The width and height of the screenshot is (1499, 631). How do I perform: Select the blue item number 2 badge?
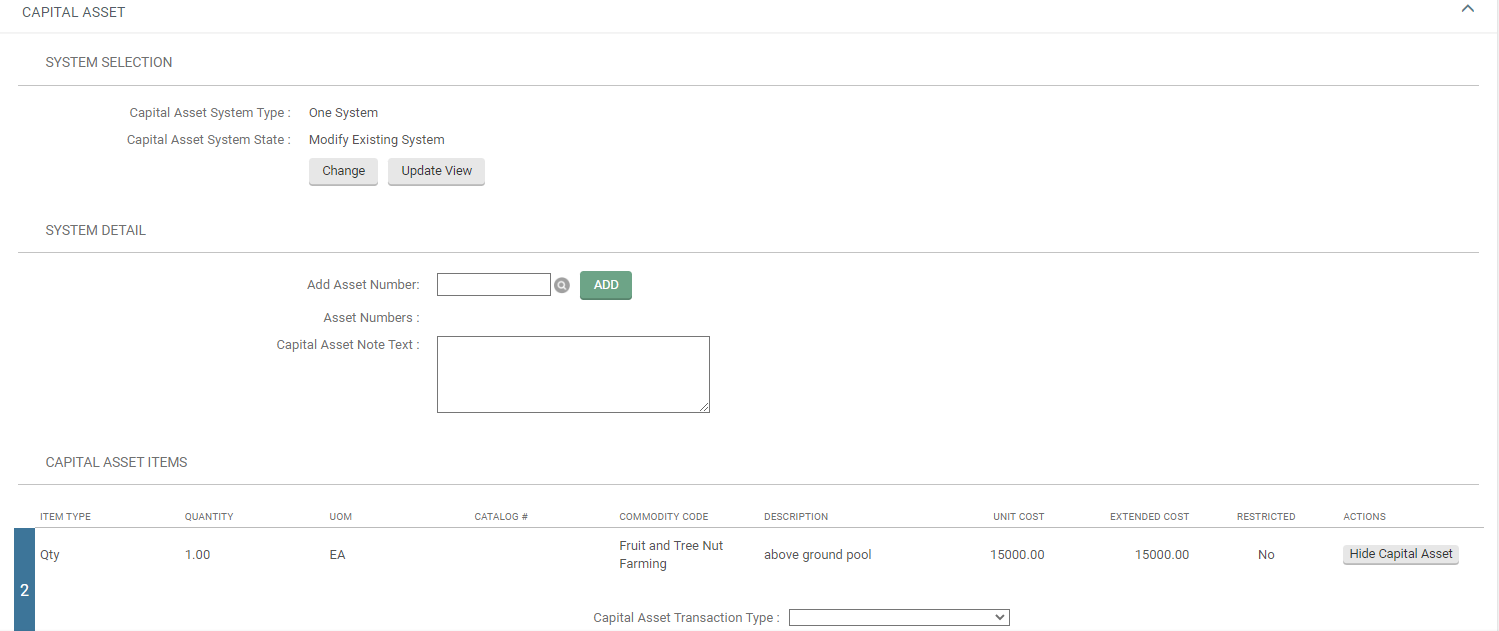pos(24,590)
